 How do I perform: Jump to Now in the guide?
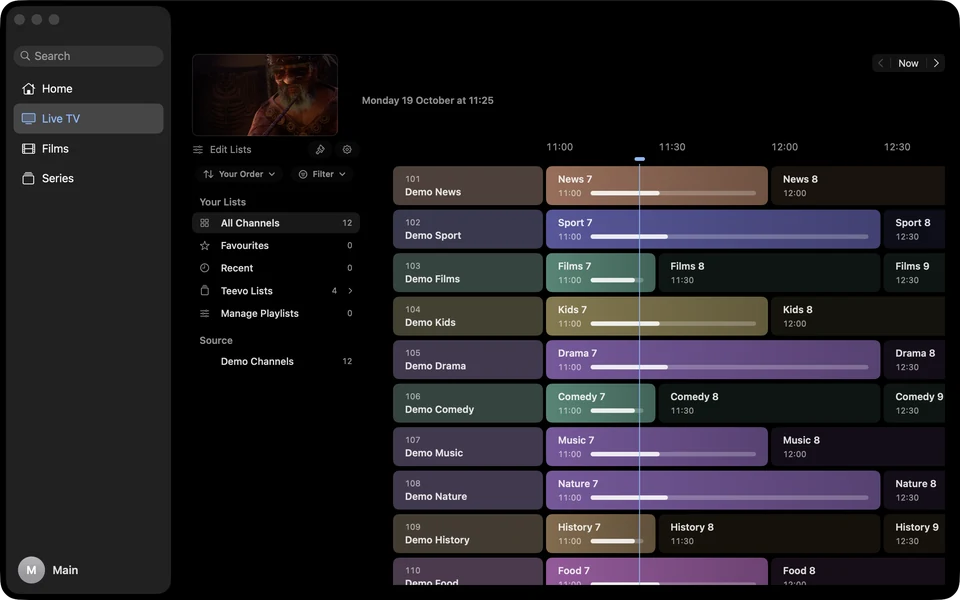point(908,63)
